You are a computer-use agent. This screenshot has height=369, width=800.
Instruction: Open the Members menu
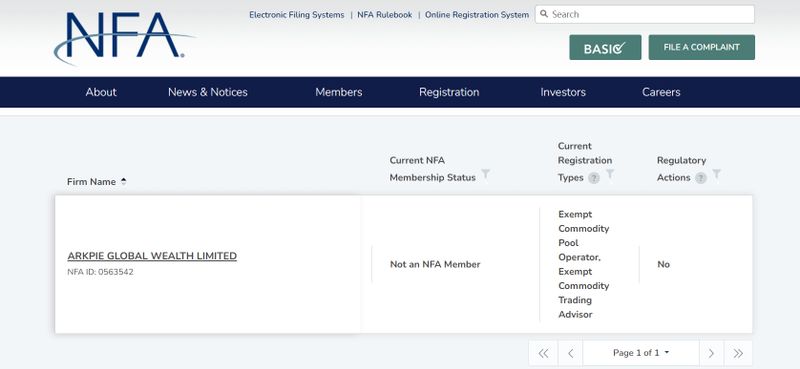click(x=339, y=92)
